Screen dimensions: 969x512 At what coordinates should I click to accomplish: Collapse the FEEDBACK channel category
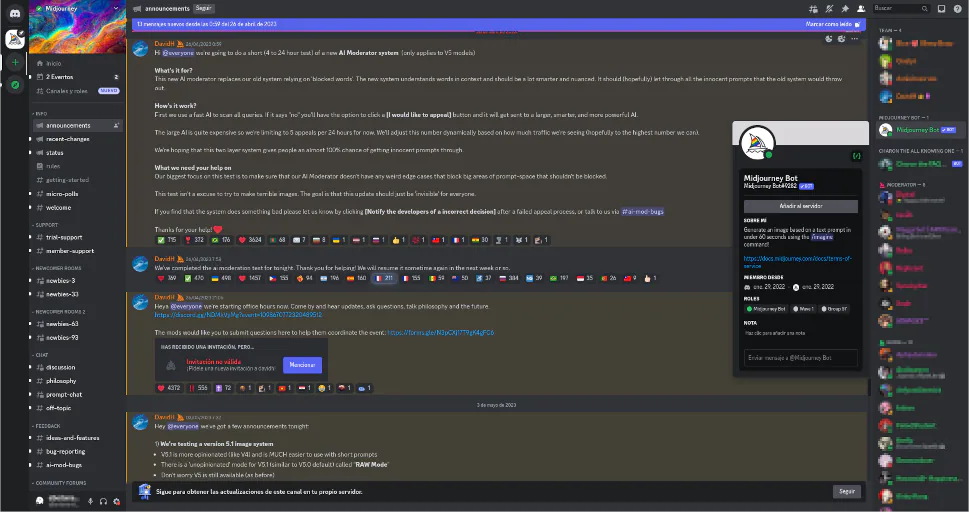[x=46, y=426]
